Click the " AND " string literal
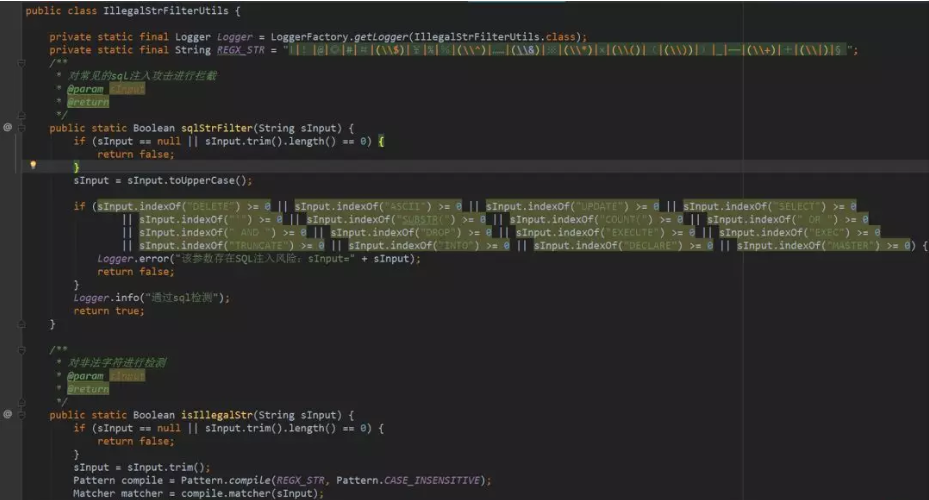 tap(249, 232)
